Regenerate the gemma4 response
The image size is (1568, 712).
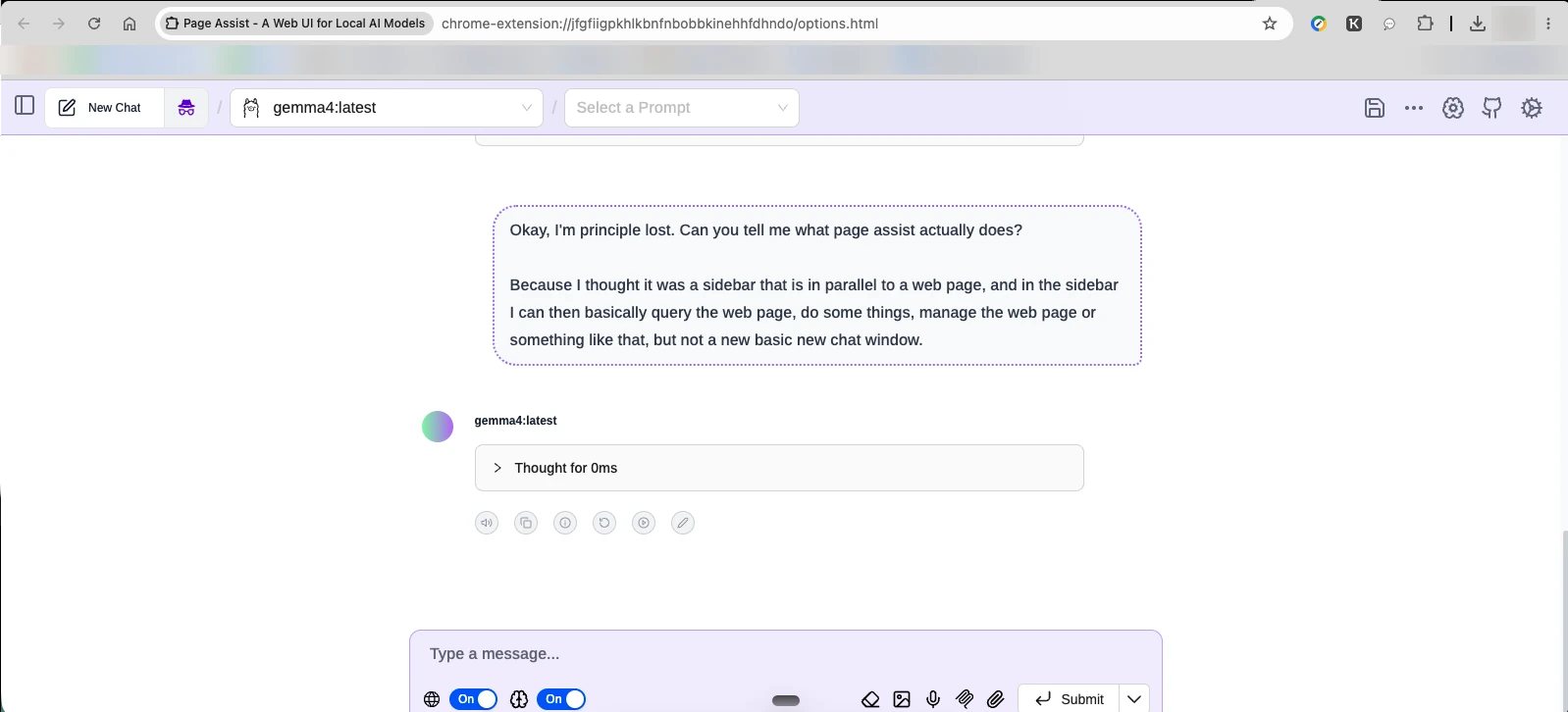604,523
